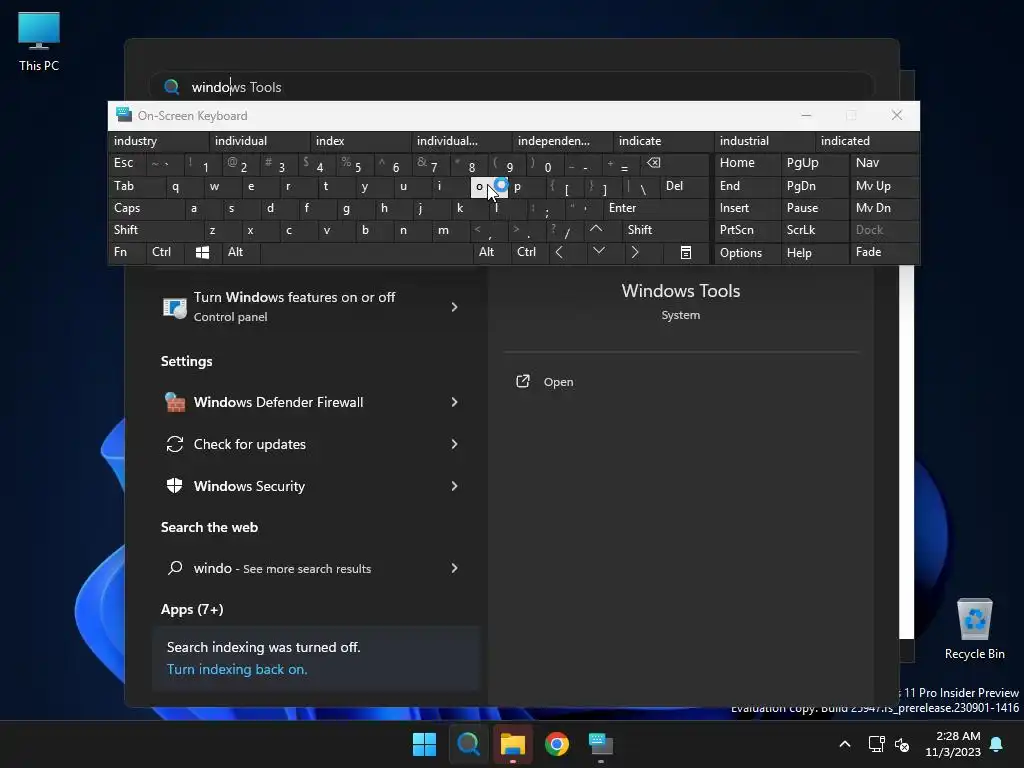Click Turn indexing back on link
This screenshot has width=1024, height=768.
tap(236, 669)
